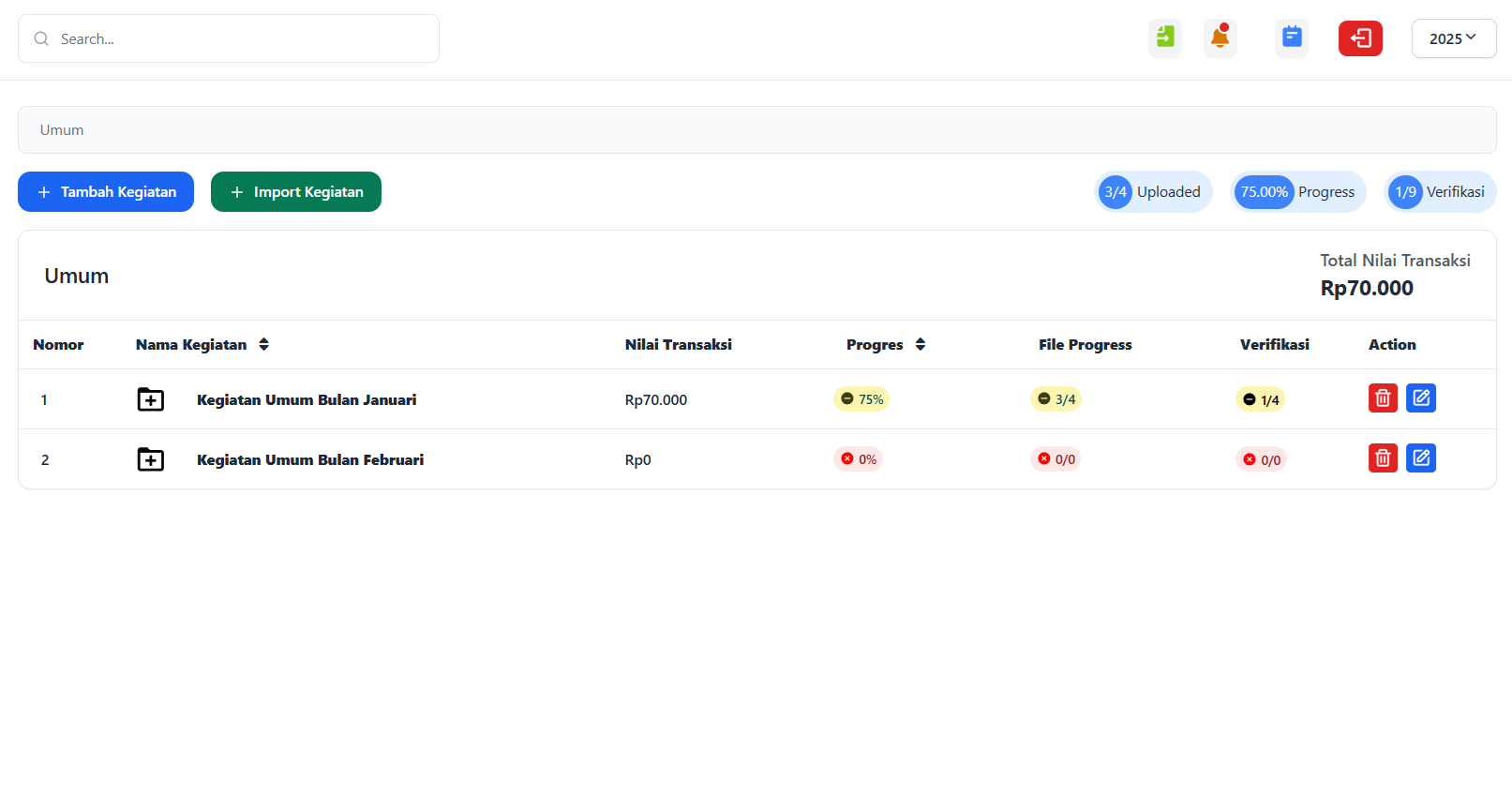Delete Kegiatan Umum Bulan Februari row
Image resolution: width=1512 pixels, height=810 pixels.
(x=1383, y=458)
